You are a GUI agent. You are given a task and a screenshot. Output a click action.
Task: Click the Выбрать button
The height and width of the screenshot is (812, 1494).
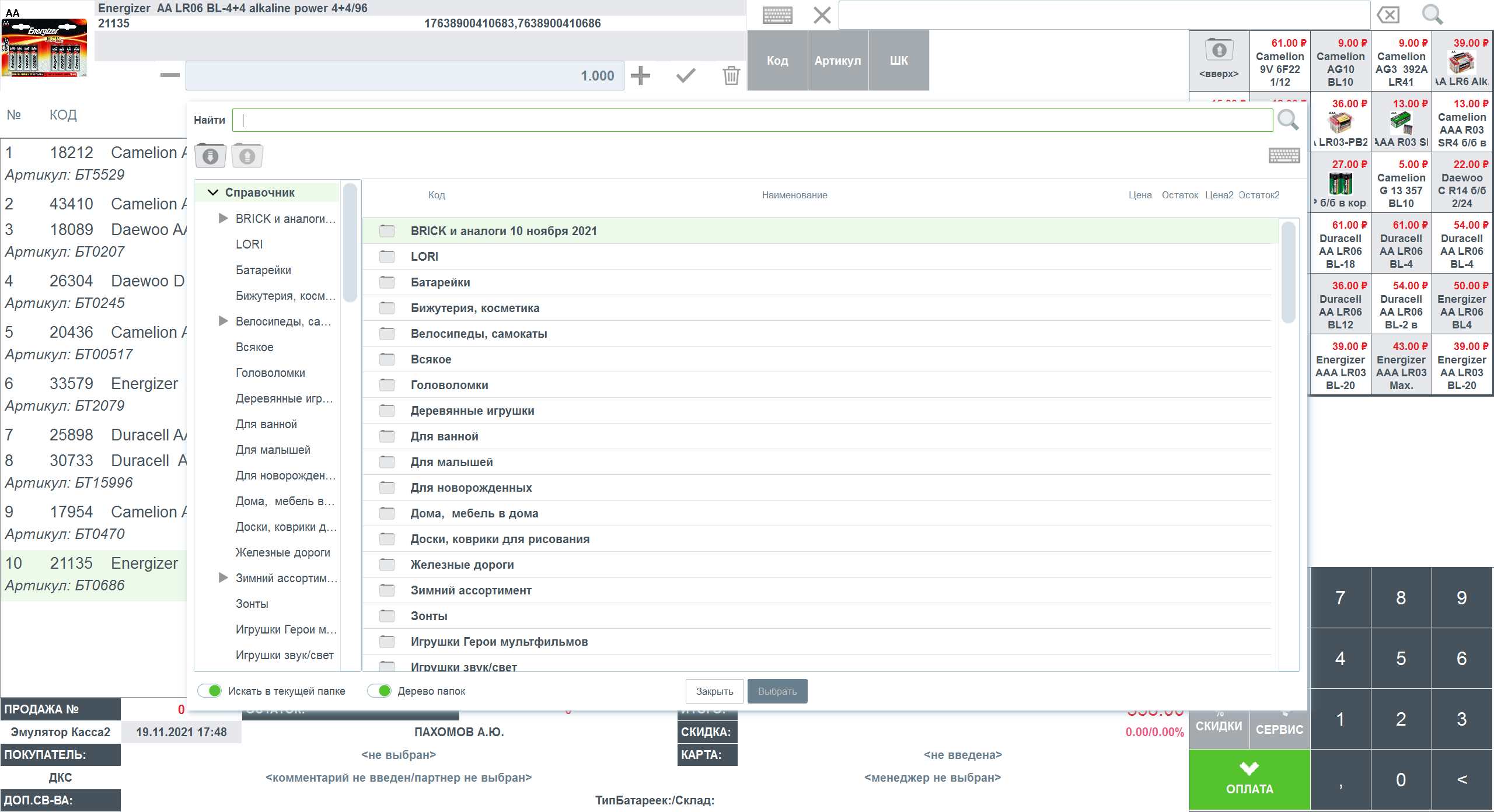(x=777, y=691)
